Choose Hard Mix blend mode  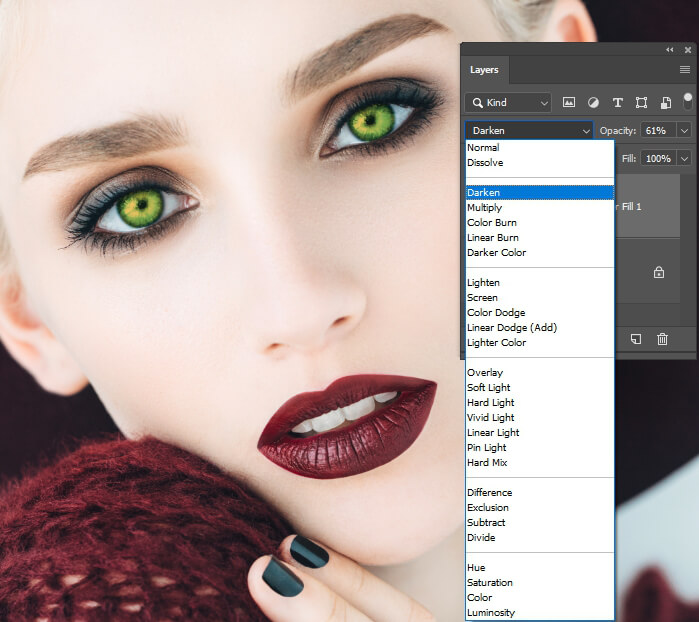coord(540,463)
